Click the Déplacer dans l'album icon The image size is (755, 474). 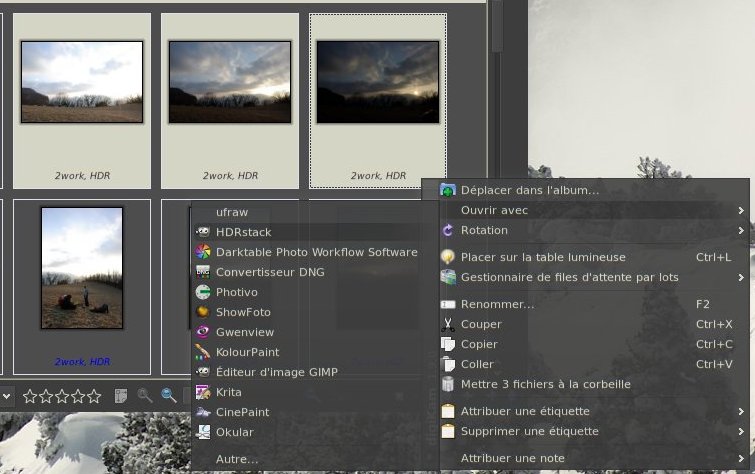pos(448,190)
